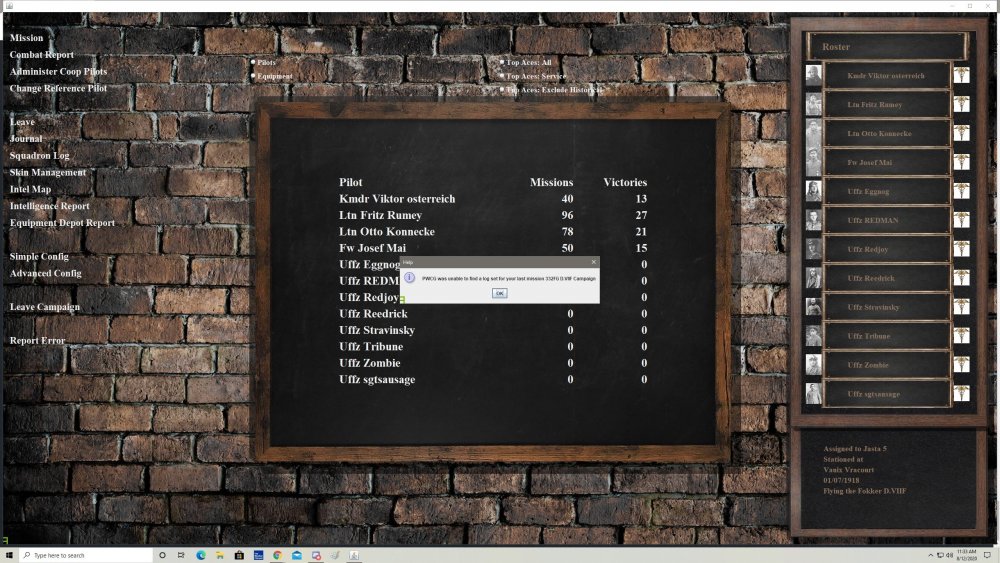Open the Equipment Depot Report
Viewport: 1000px width, 563px height.
click(62, 223)
